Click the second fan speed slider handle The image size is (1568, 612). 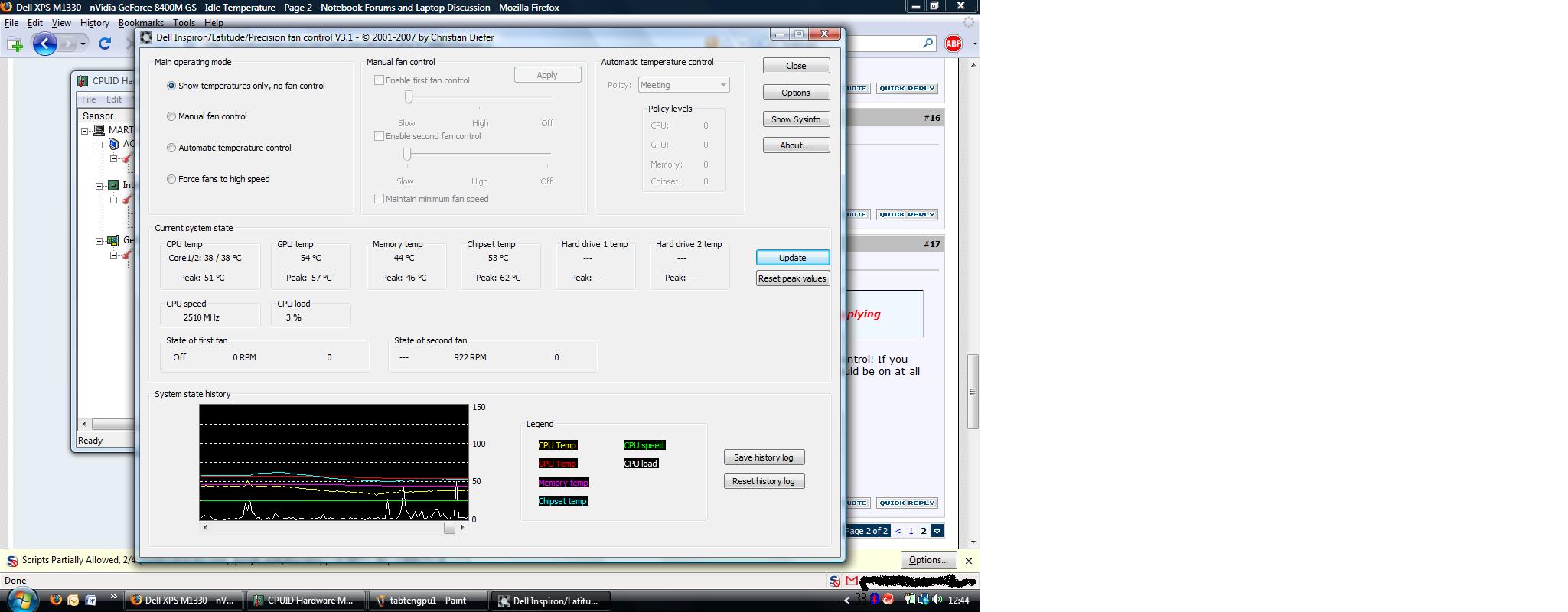coord(407,154)
